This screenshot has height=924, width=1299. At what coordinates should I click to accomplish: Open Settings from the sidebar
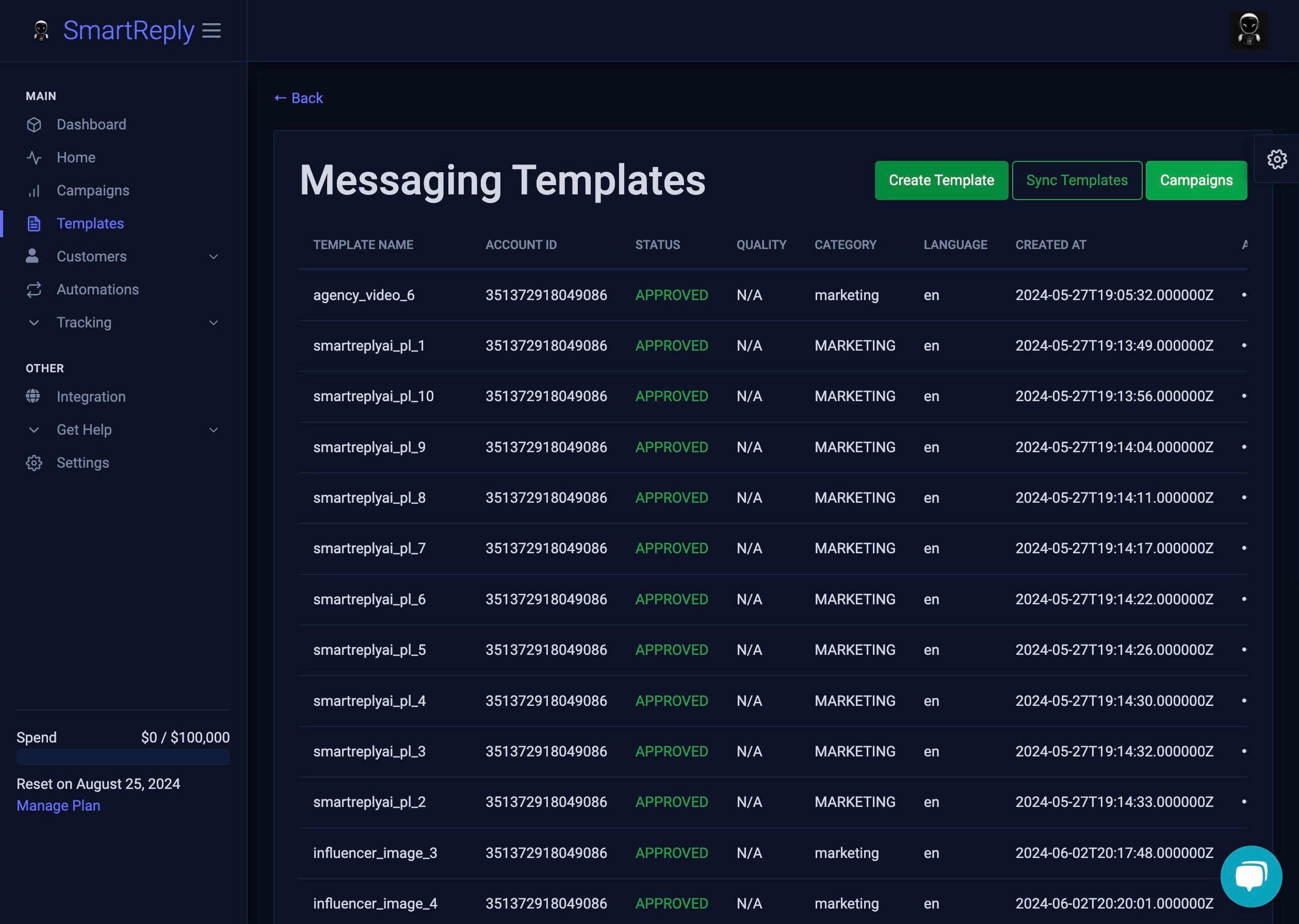click(x=83, y=463)
